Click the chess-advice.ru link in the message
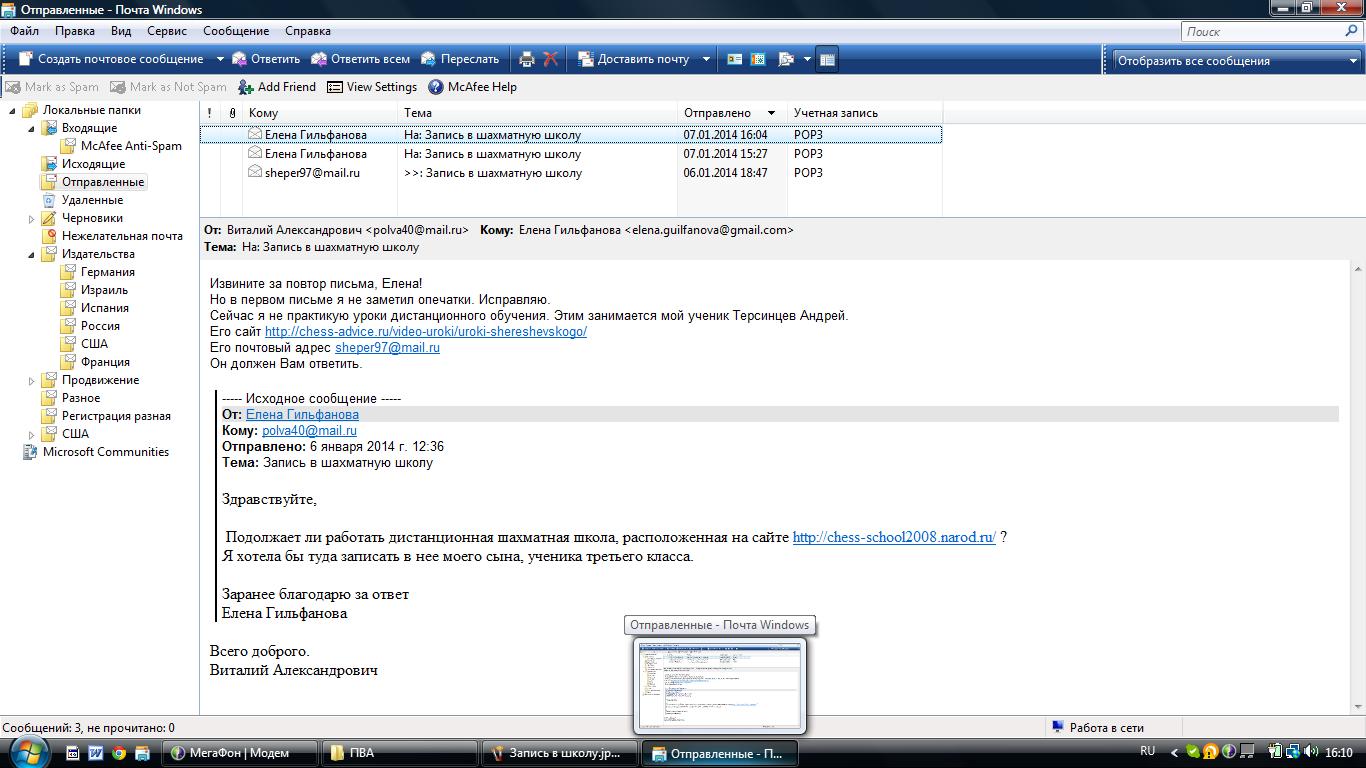The width and height of the screenshot is (1366, 768). [x=425, y=331]
